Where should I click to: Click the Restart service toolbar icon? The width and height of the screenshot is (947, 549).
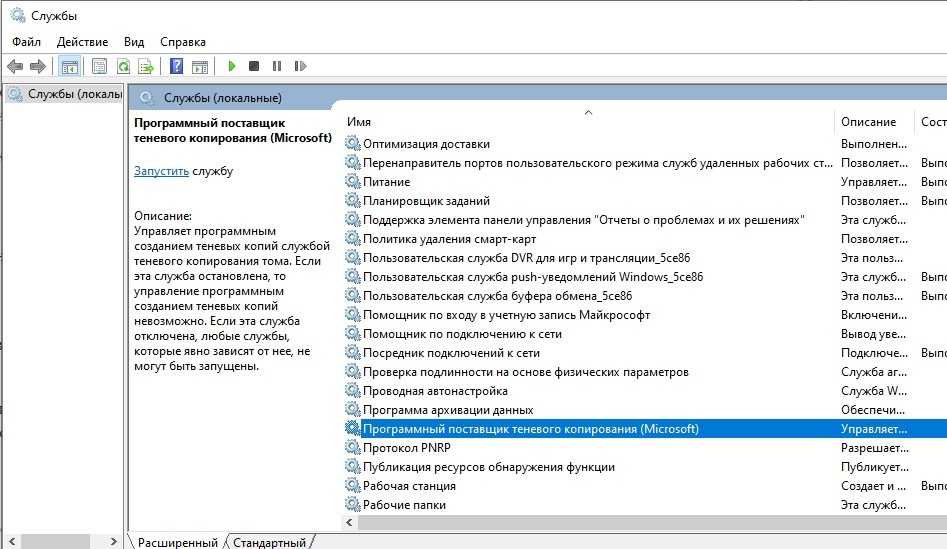[300, 67]
